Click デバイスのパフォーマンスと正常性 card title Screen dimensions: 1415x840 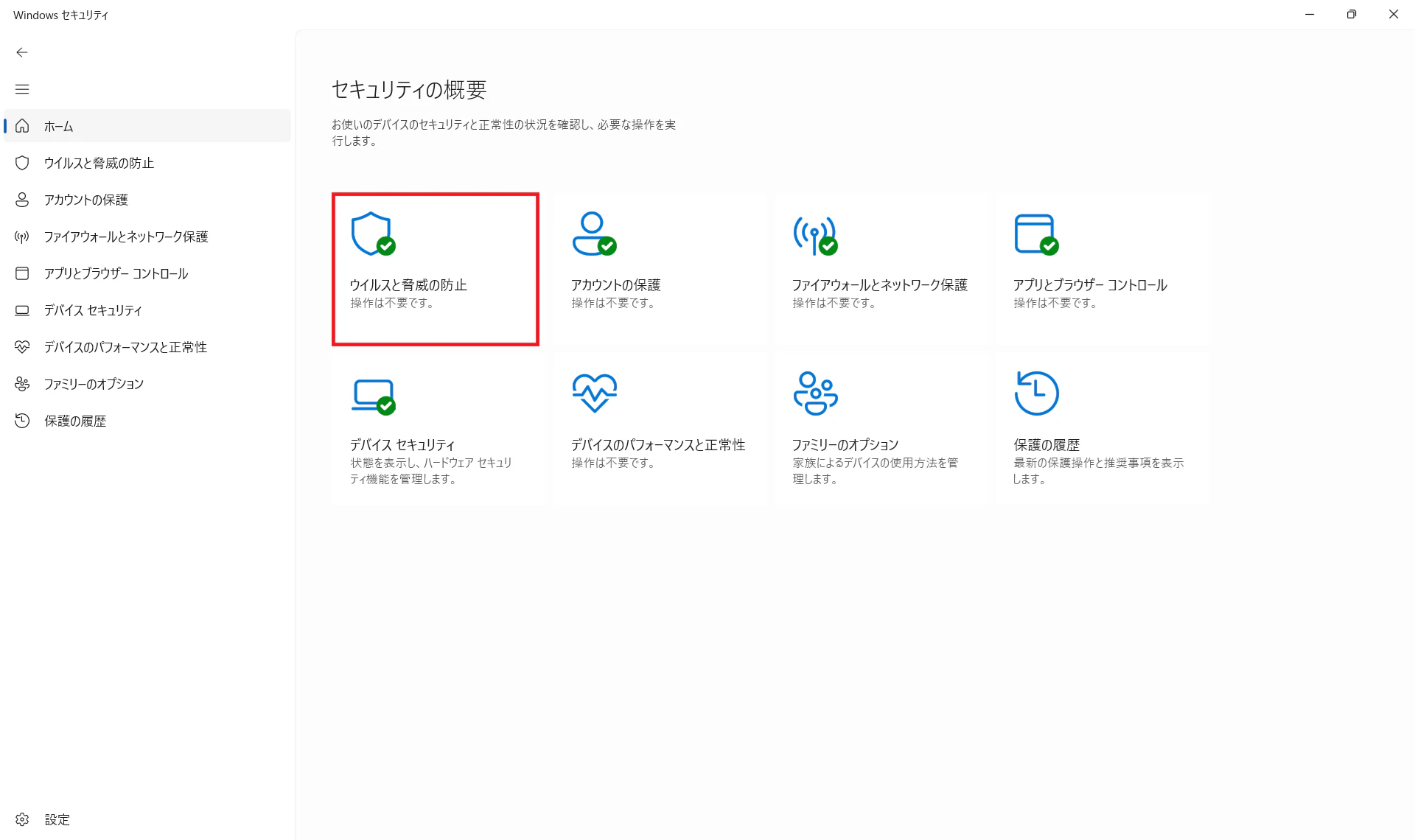click(x=658, y=445)
